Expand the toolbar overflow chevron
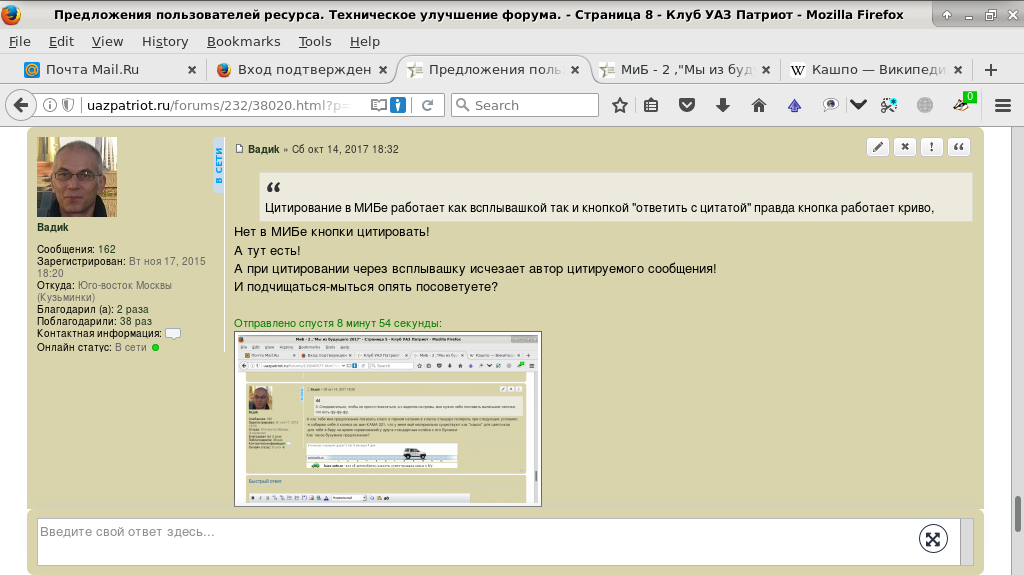1024x575 pixels. coord(858,105)
